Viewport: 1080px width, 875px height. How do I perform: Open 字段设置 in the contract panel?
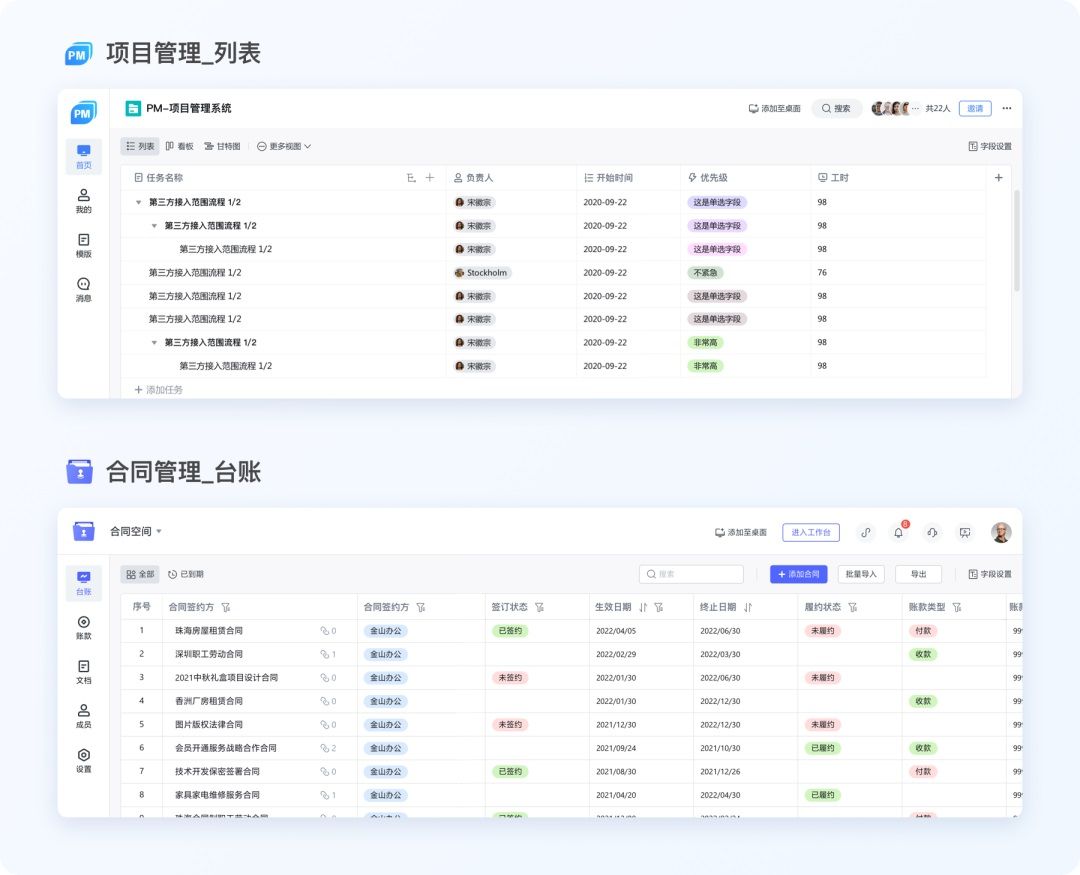(990, 574)
